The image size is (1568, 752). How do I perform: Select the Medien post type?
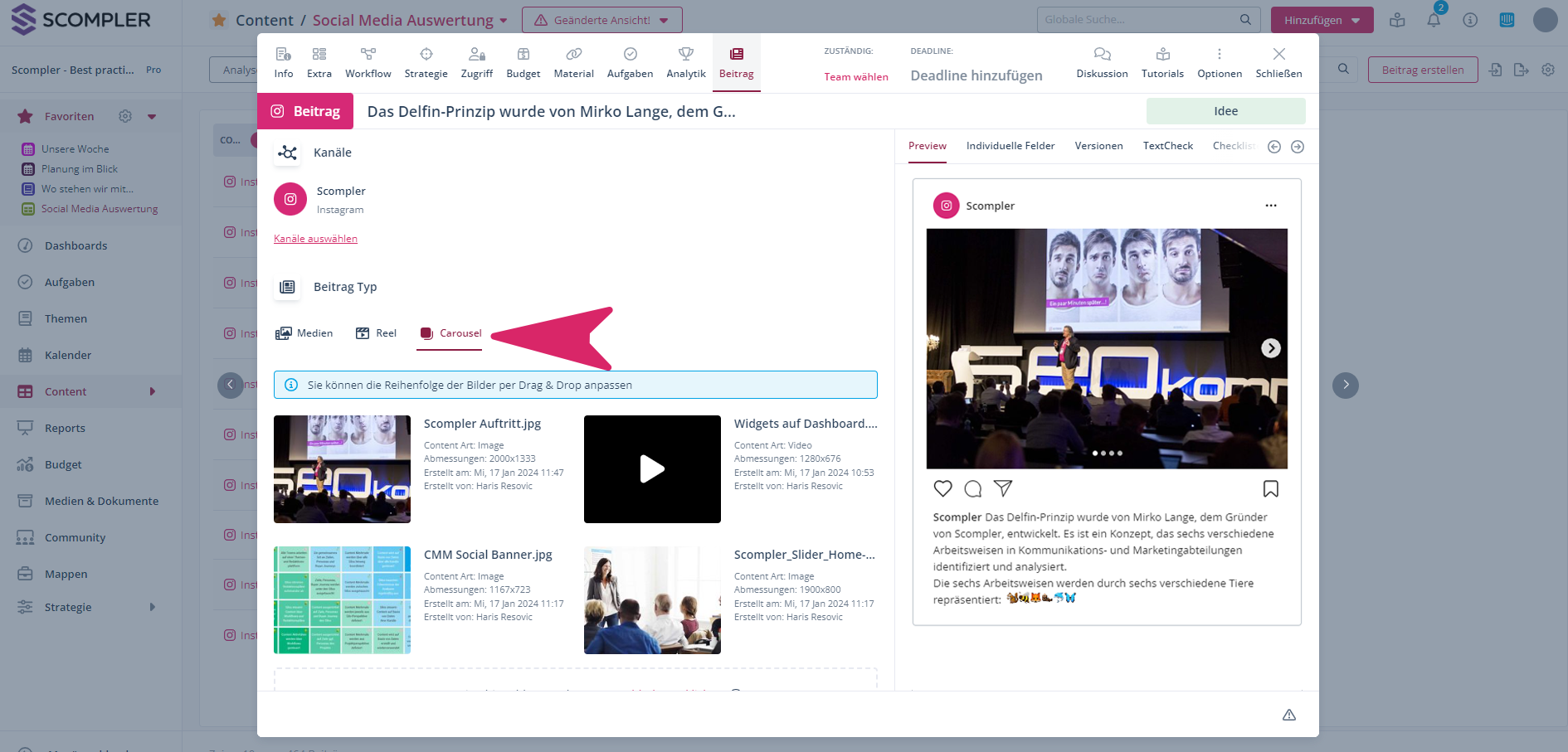(304, 333)
